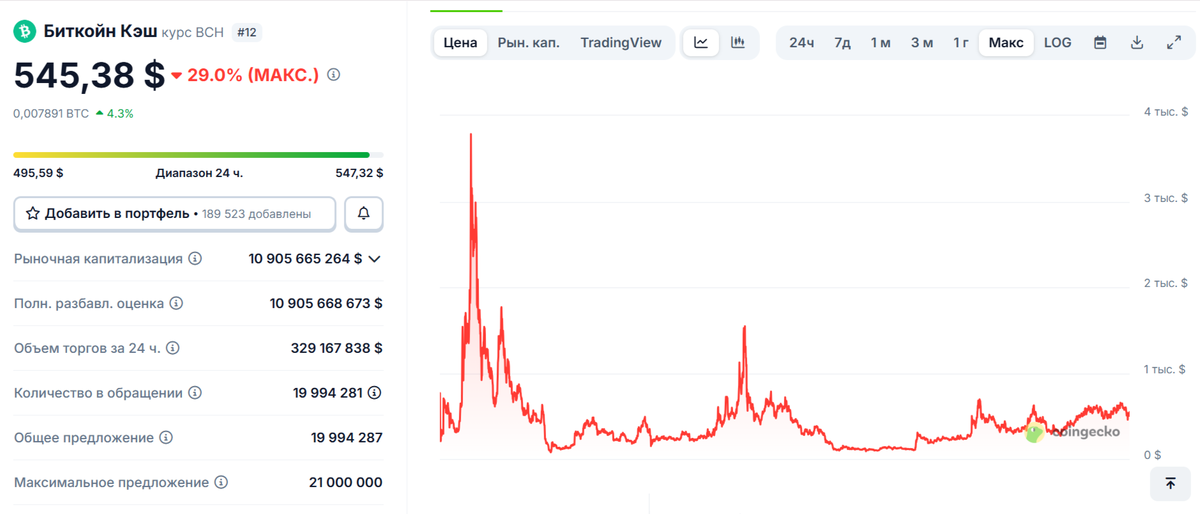
Task: Click the 4 тыс. $ axis label
Action: click(1166, 112)
